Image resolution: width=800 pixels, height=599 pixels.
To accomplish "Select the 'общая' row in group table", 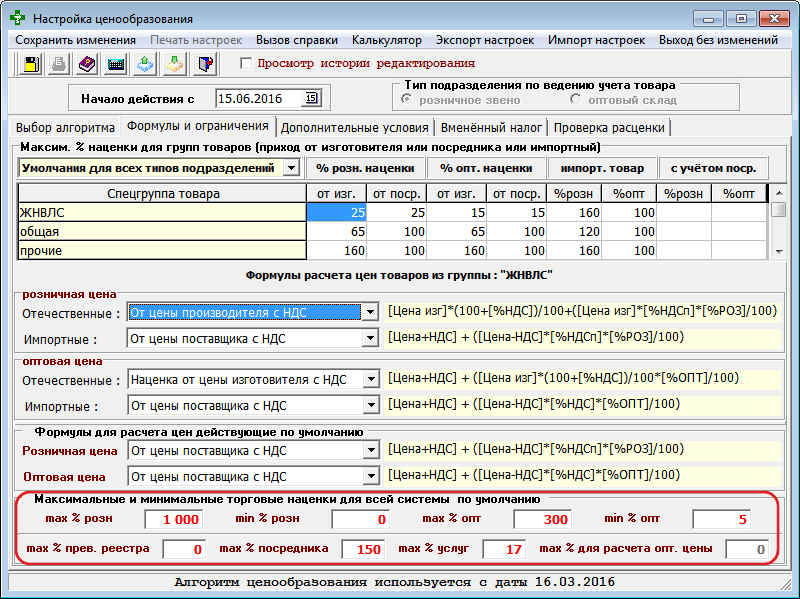I will (x=162, y=231).
